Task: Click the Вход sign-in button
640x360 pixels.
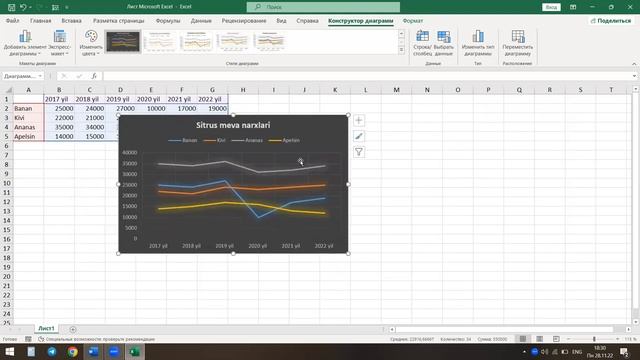Action: tap(551, 7)
